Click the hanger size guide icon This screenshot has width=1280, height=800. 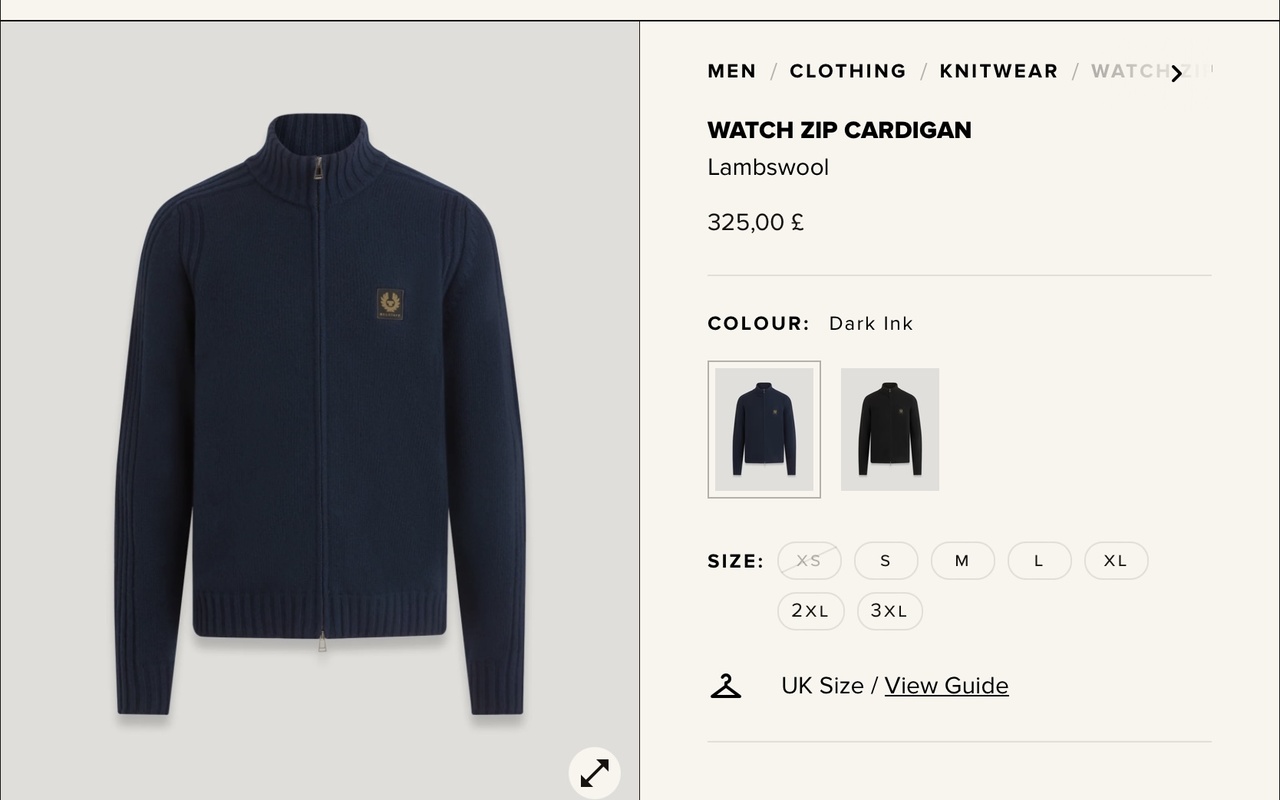tap(726, 686)
